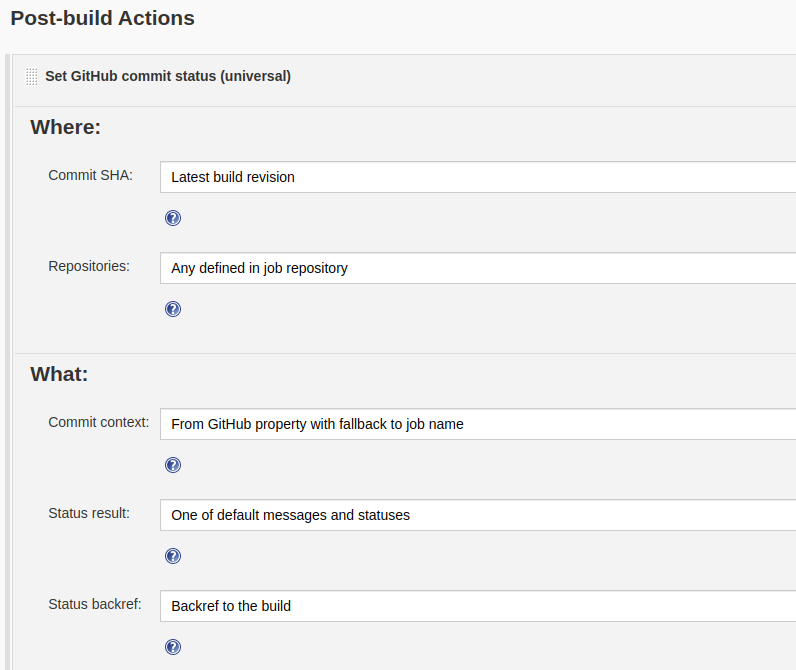Open help for Commit SHA
The width and height of the screenshot is (796, 670).
pos(173,218)
